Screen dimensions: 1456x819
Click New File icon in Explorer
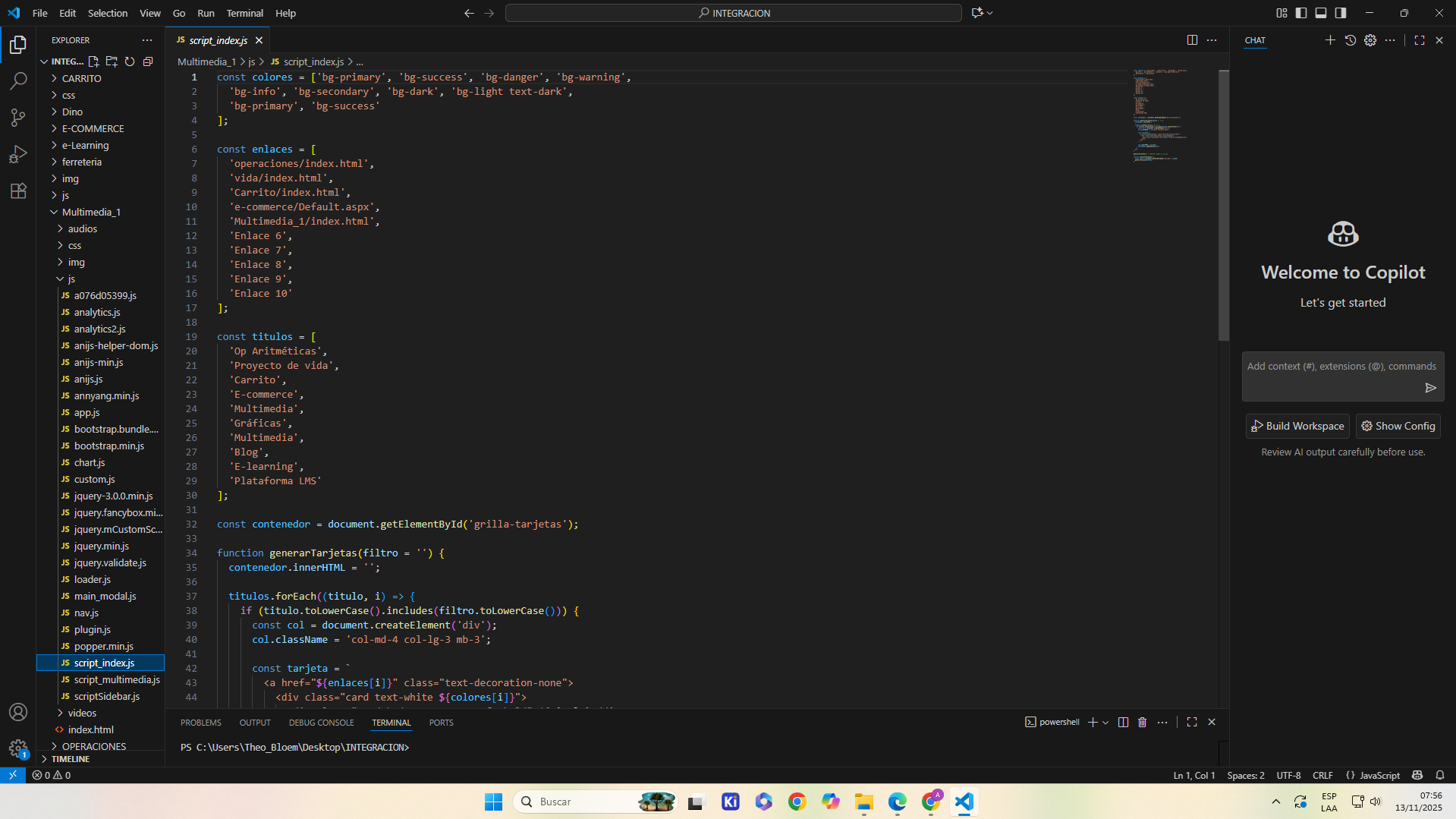coord(93,61)
